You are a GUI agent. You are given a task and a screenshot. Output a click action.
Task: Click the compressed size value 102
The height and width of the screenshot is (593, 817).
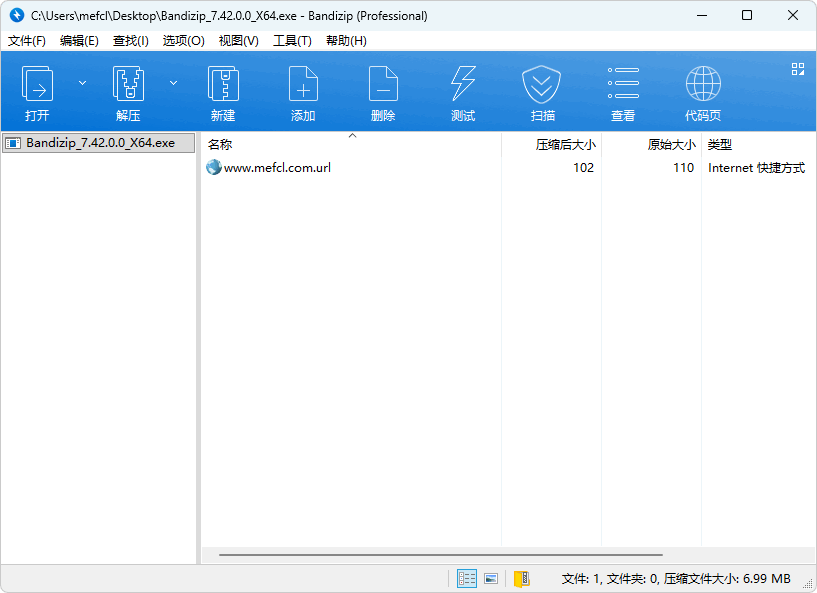coord(584,168)
